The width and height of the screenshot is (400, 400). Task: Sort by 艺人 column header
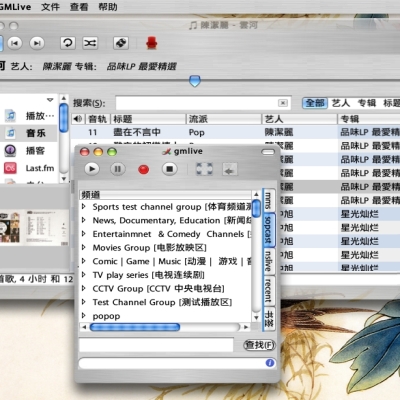299,119
